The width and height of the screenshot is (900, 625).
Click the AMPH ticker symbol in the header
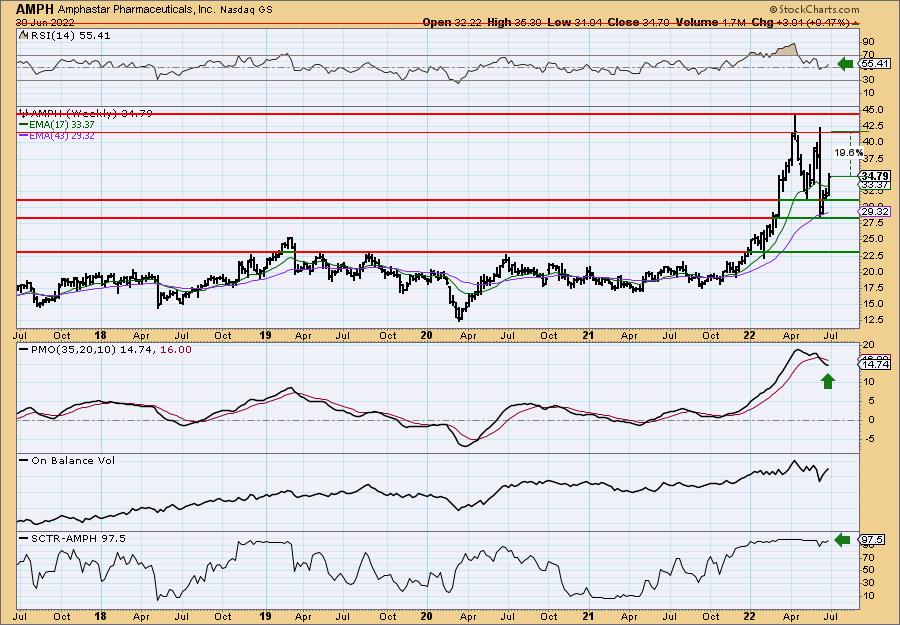tap(36, 9)
